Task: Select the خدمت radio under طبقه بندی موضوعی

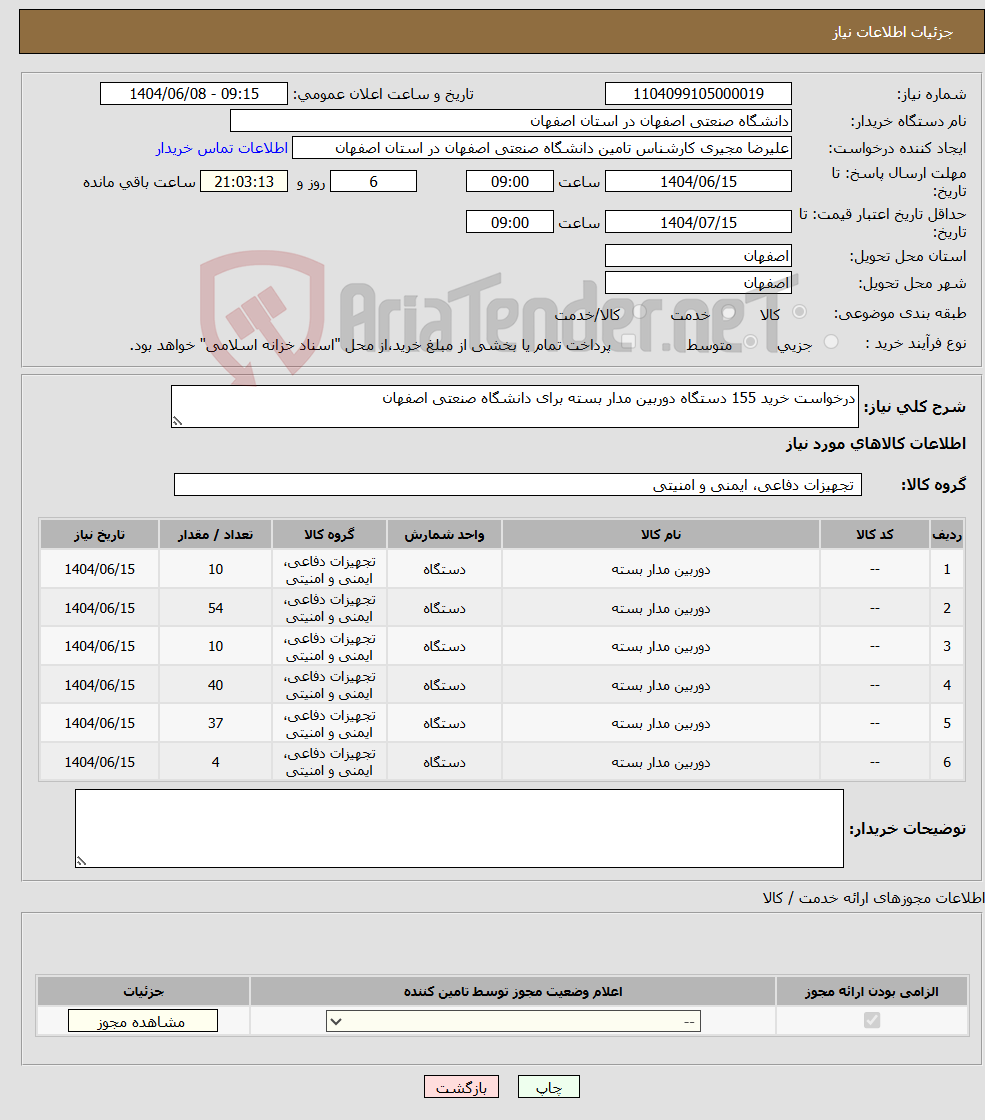Action: (x=727, y=313)
